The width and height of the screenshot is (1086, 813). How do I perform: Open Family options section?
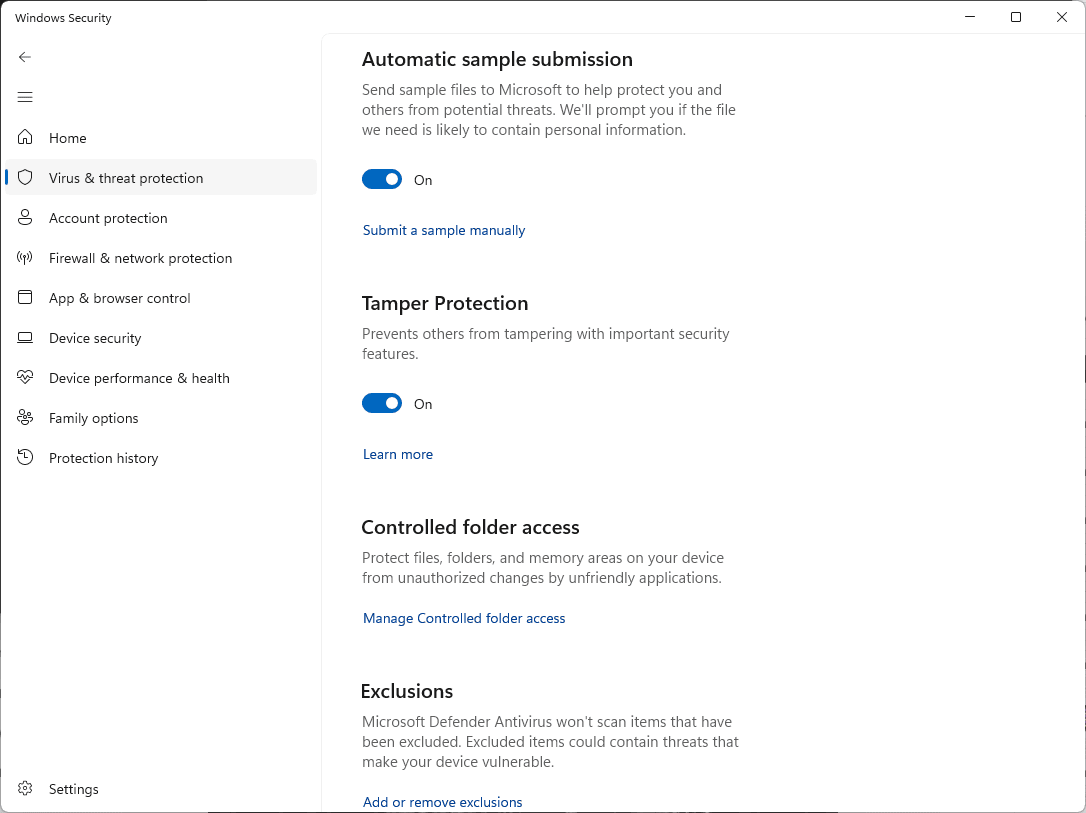[x=161, y=418]
